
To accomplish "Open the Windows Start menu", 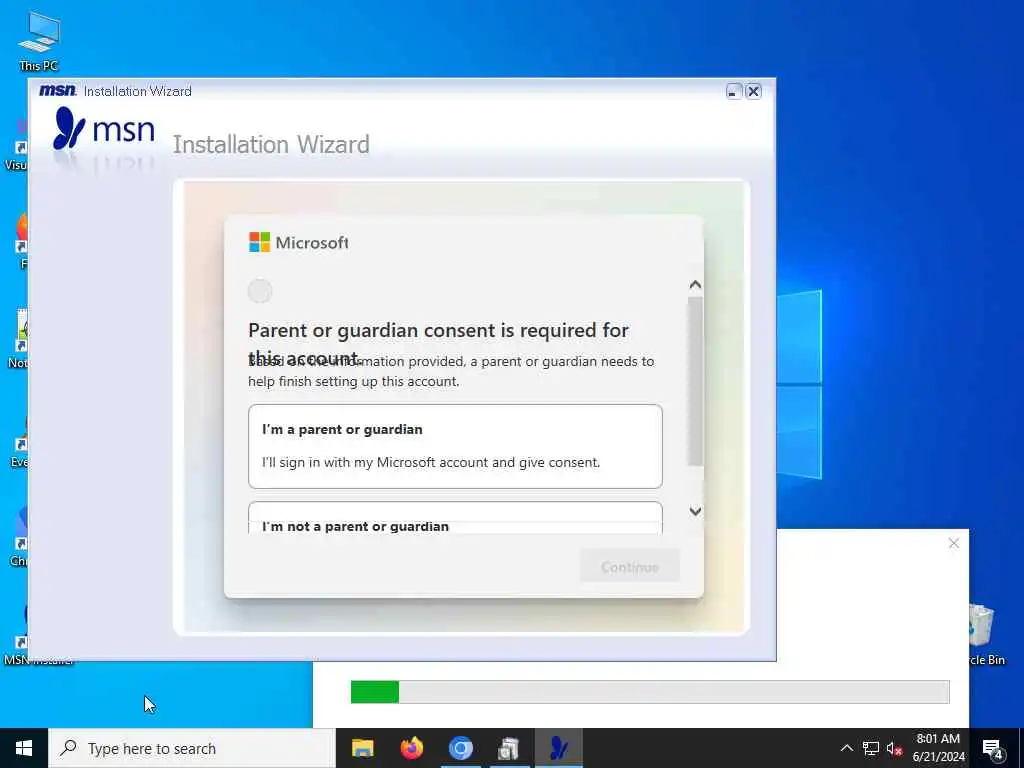I will (x=24, y=748).
